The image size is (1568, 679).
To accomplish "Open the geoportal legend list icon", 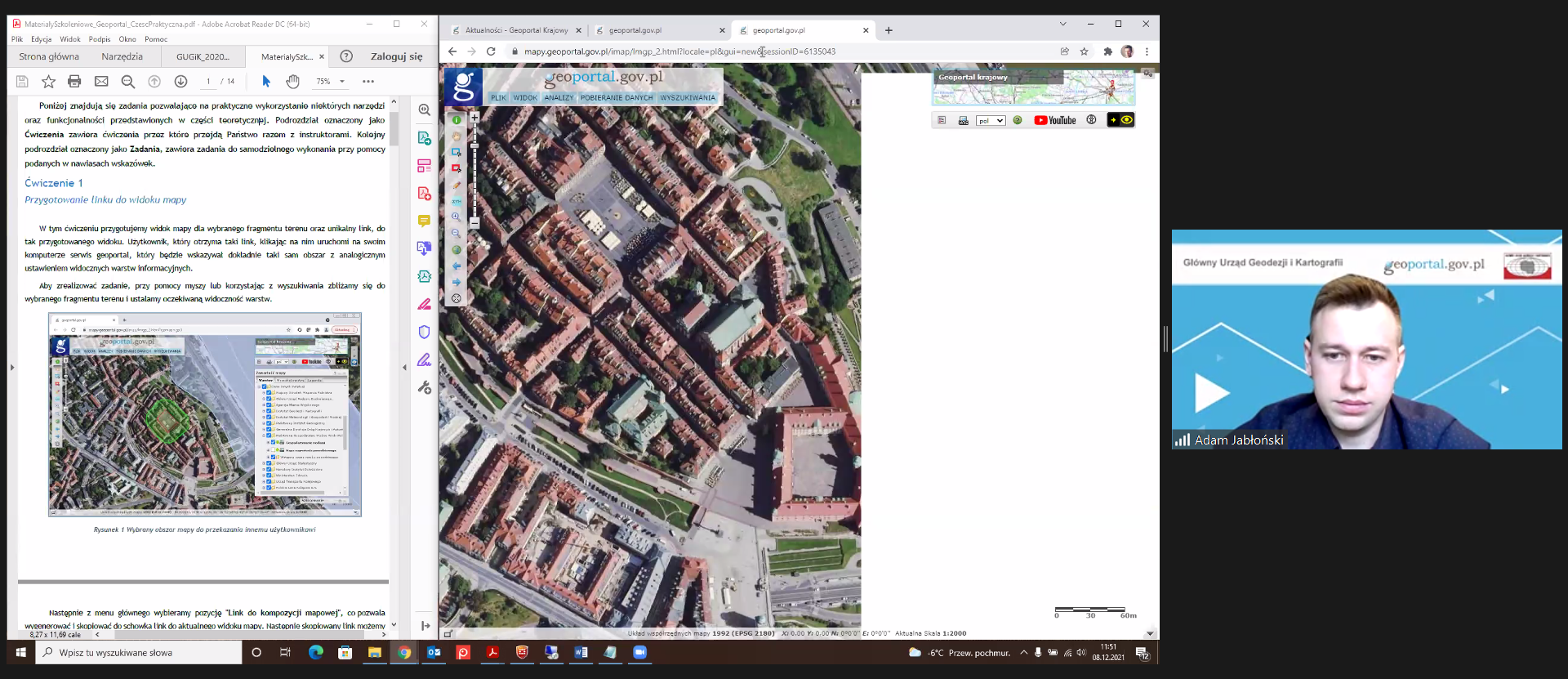I will (x=942, y=120).
